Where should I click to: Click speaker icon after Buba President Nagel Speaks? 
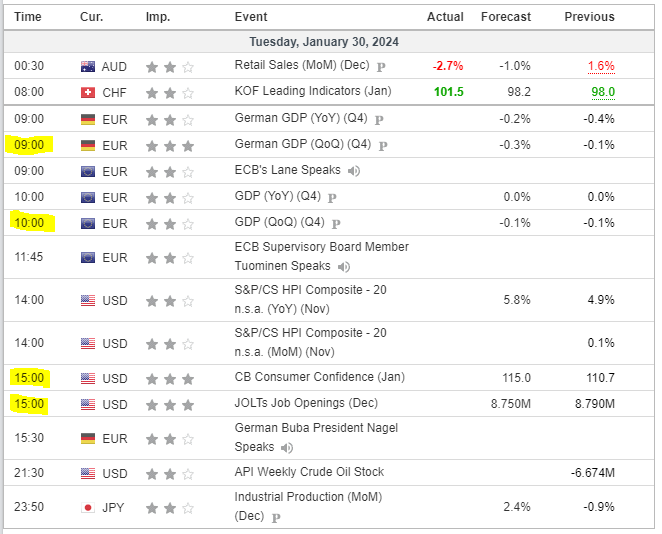coord(283,447)
